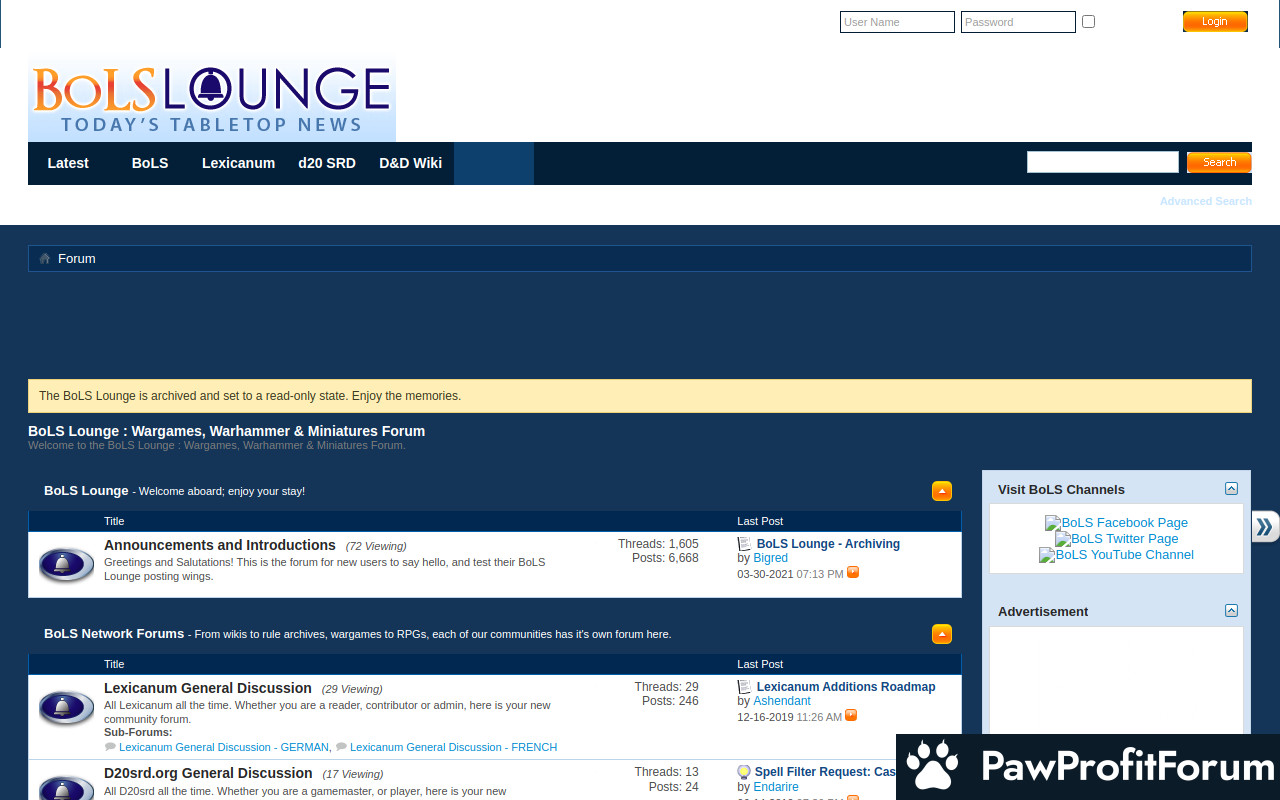1280x800 pixels.
Task: Click 'Posts: 246' stat text
Action: [x=670, y=701]
